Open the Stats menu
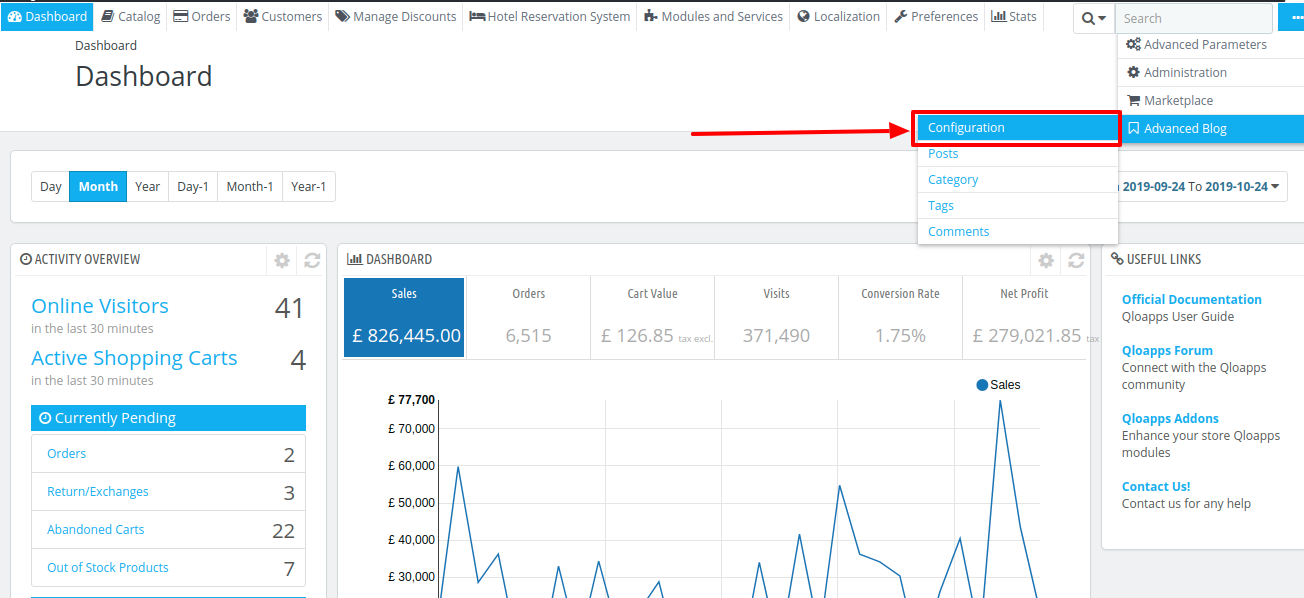This screenshot has width=1304, height=598. [x=1014, y=16]
